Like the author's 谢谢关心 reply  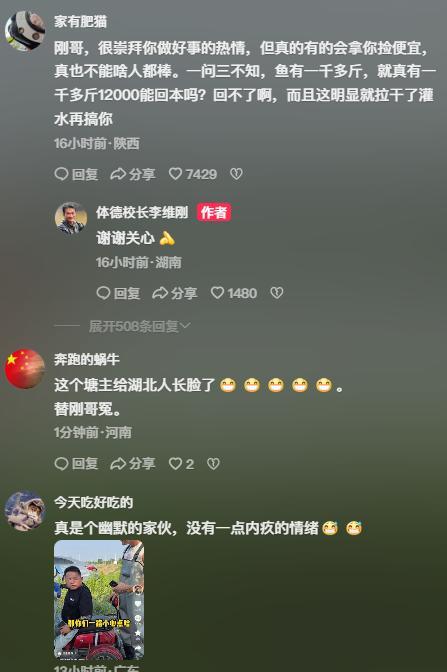pyautogui.click(x=234, y=293)
